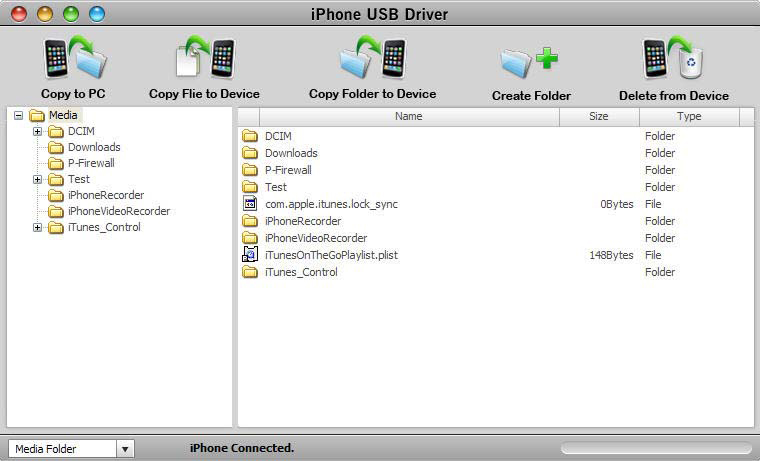760x461 pixels.
Task: Click the Copy File to Device icon
Action: [204, 60]
